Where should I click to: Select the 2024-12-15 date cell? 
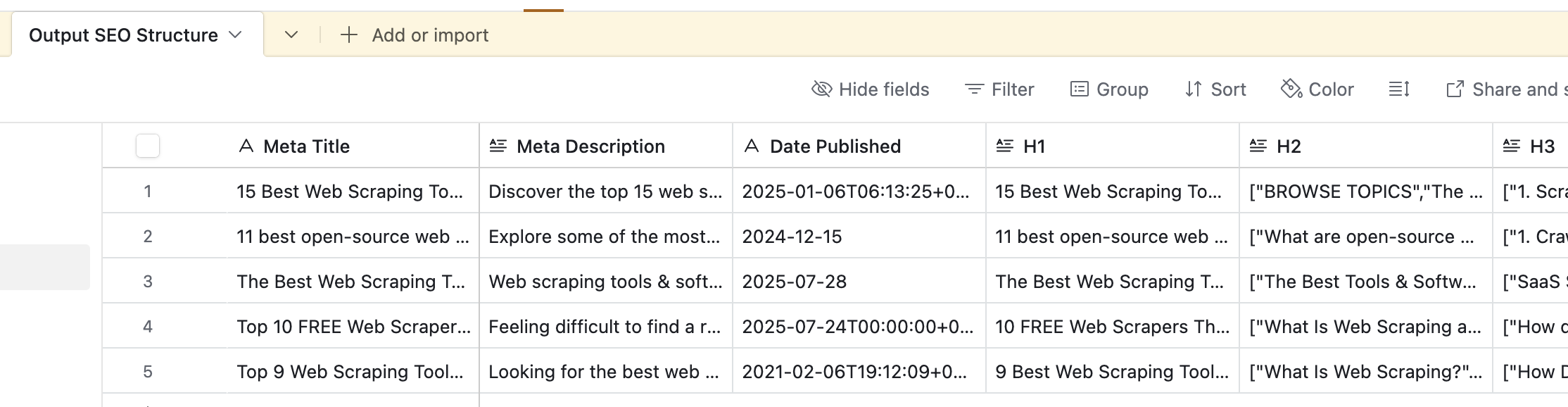859,237
